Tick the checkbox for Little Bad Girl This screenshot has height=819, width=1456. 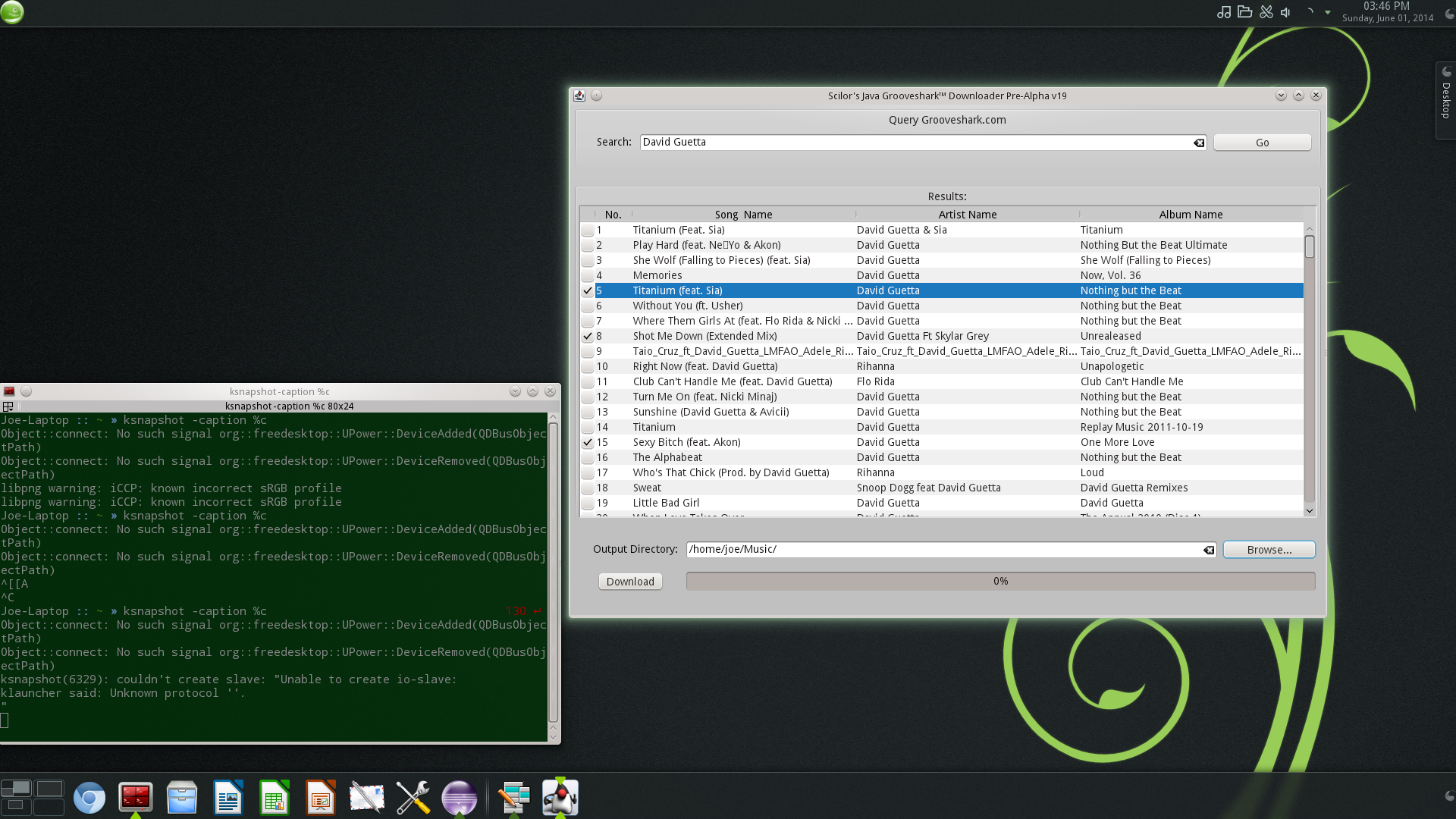[588, 503]
